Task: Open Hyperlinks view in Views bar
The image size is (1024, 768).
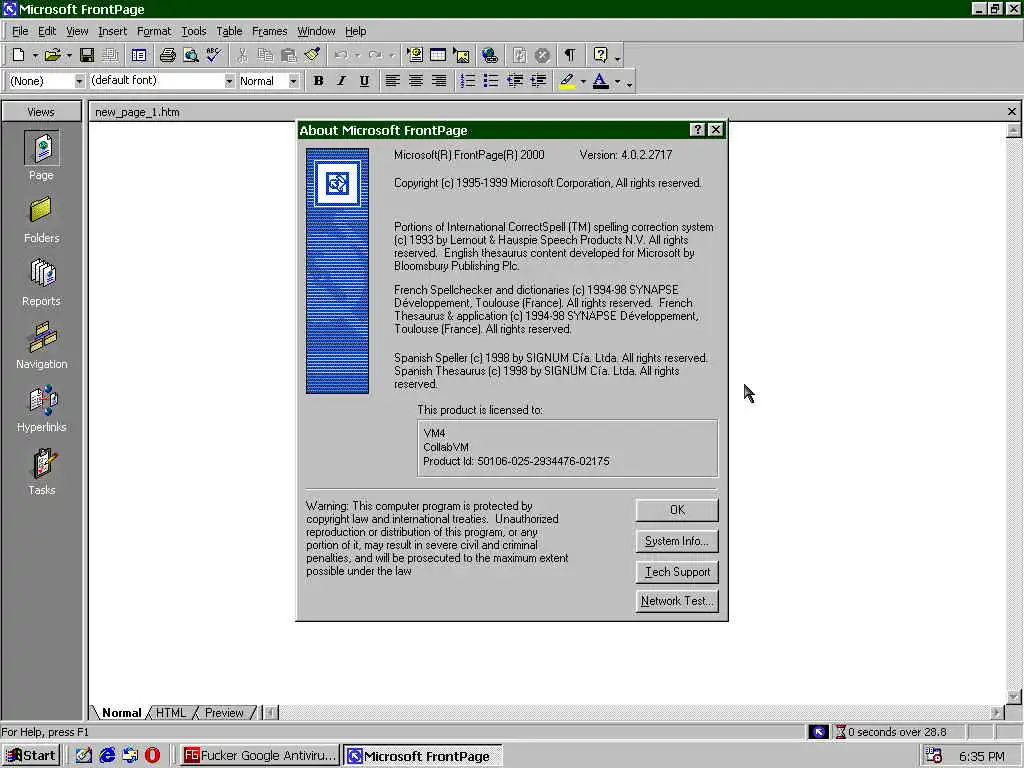Action: point(41,408)
